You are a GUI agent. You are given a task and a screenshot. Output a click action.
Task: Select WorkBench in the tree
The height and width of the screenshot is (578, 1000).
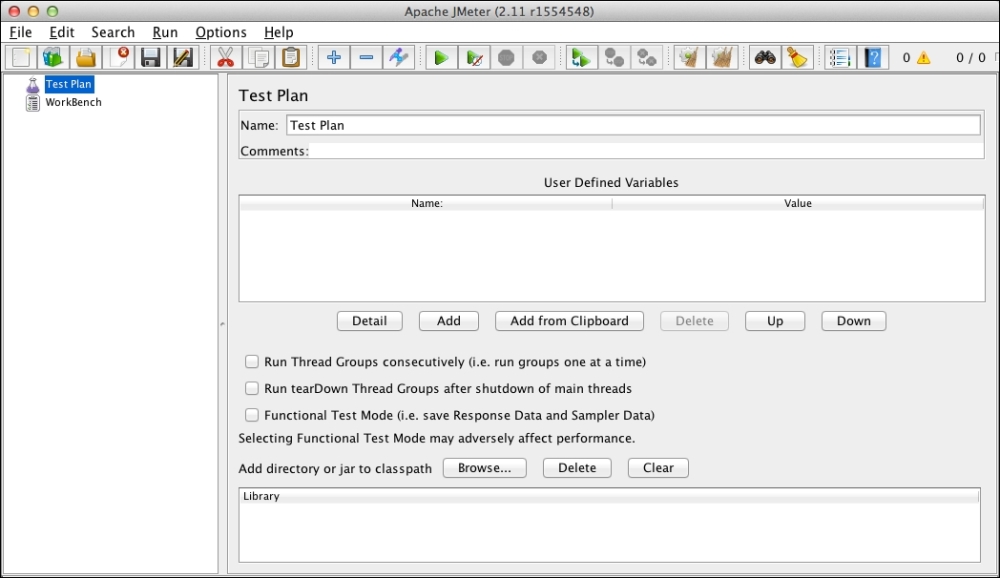pos(73,102)
